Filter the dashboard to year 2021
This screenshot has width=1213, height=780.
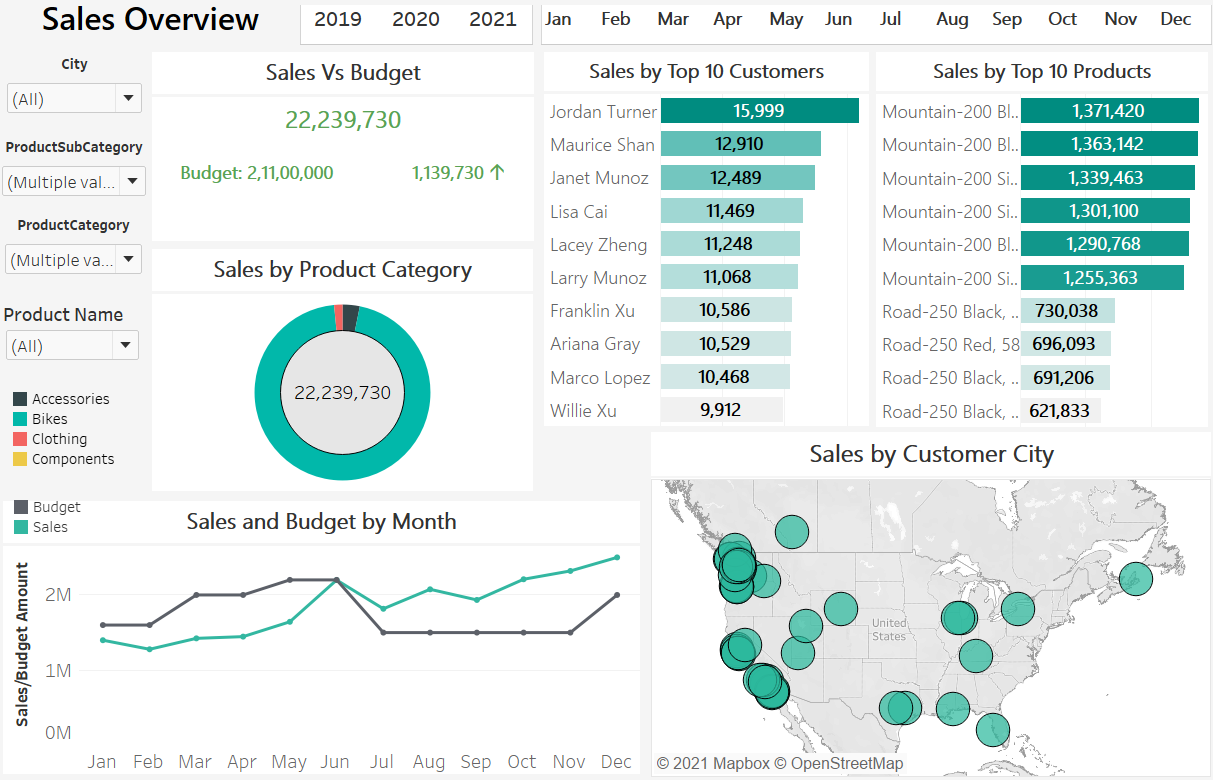[493, 19]
